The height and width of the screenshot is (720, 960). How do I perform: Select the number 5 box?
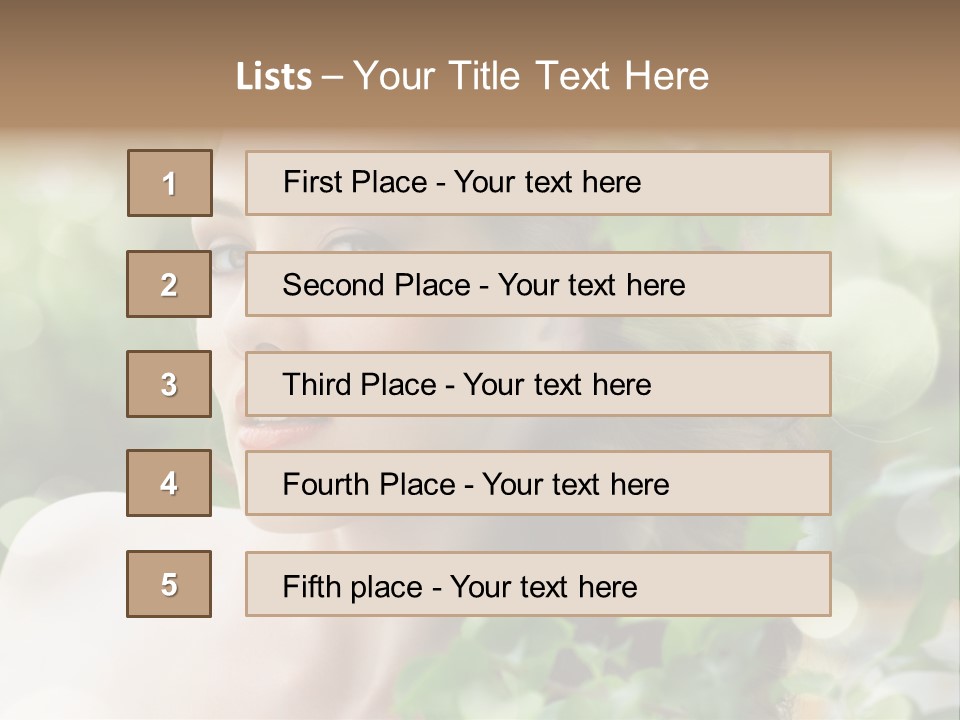coord(169,584)
